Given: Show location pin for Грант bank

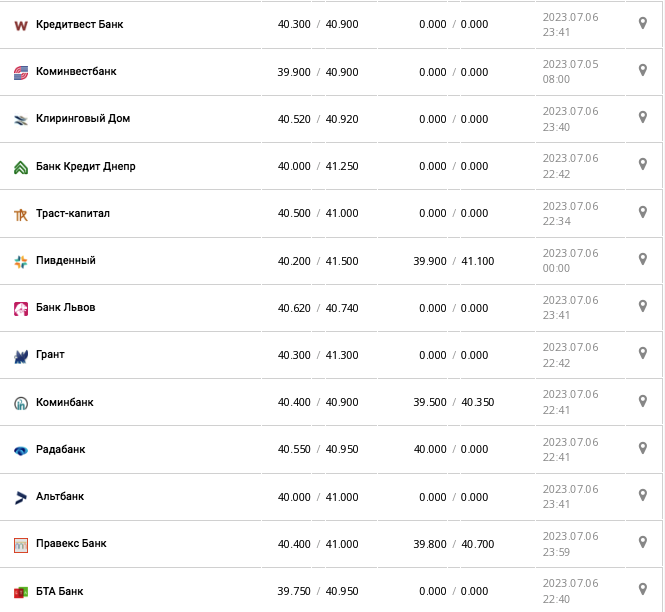Looking at the screenshot, I should pos(643,353).
